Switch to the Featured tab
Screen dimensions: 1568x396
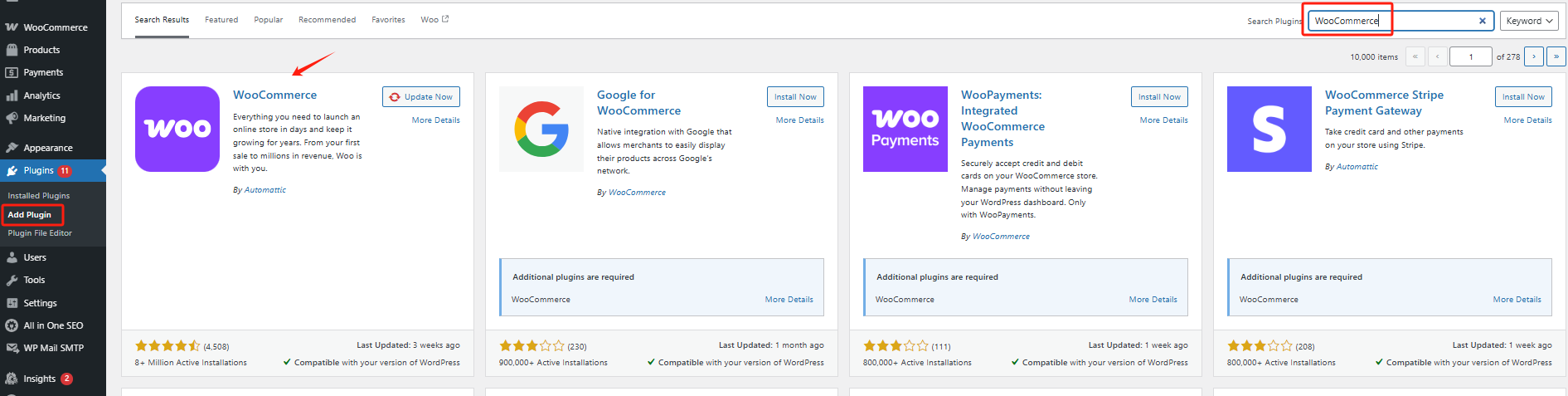coord(221,20)
